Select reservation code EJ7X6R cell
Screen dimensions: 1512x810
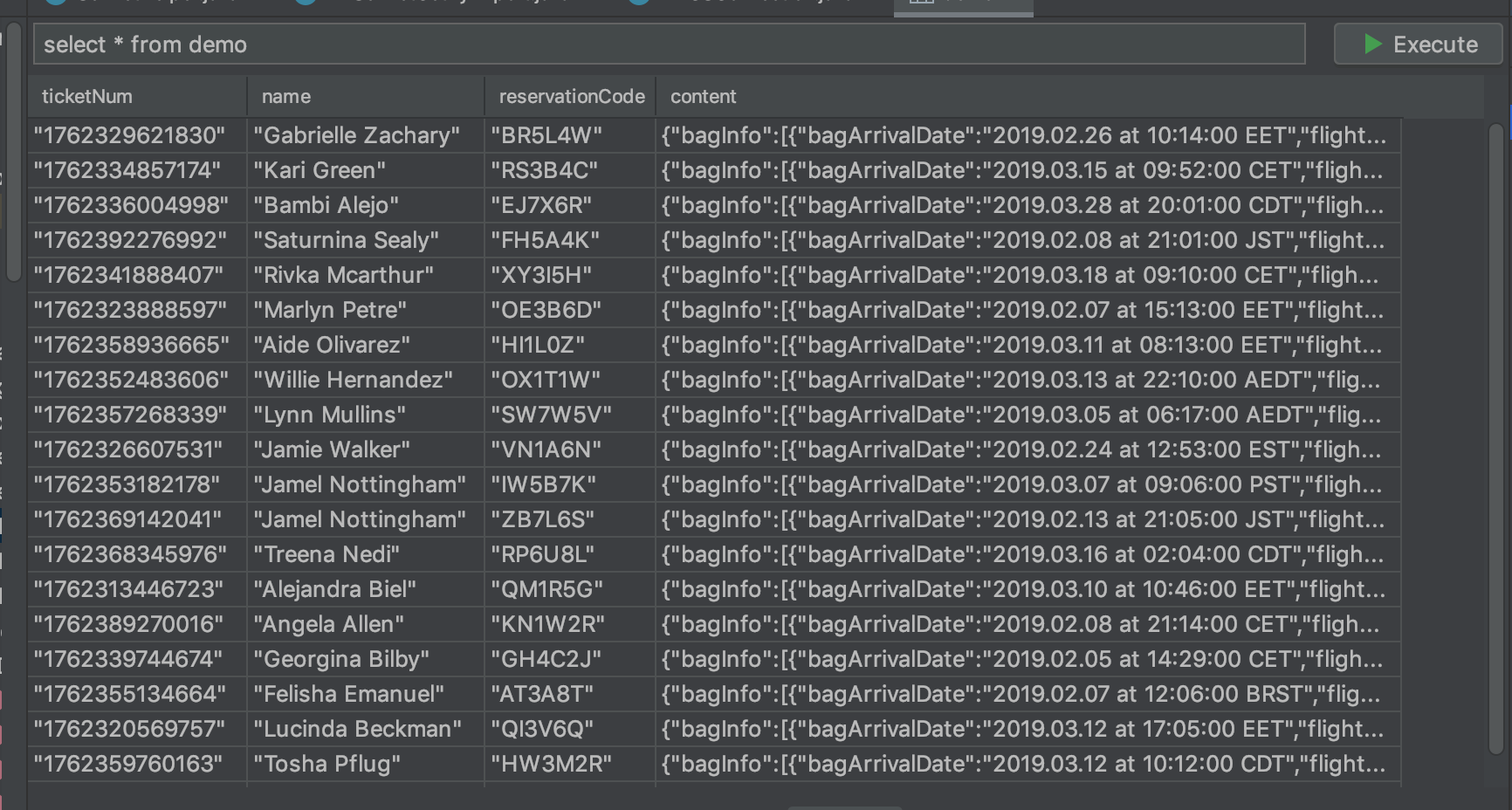tap(541, 206)
